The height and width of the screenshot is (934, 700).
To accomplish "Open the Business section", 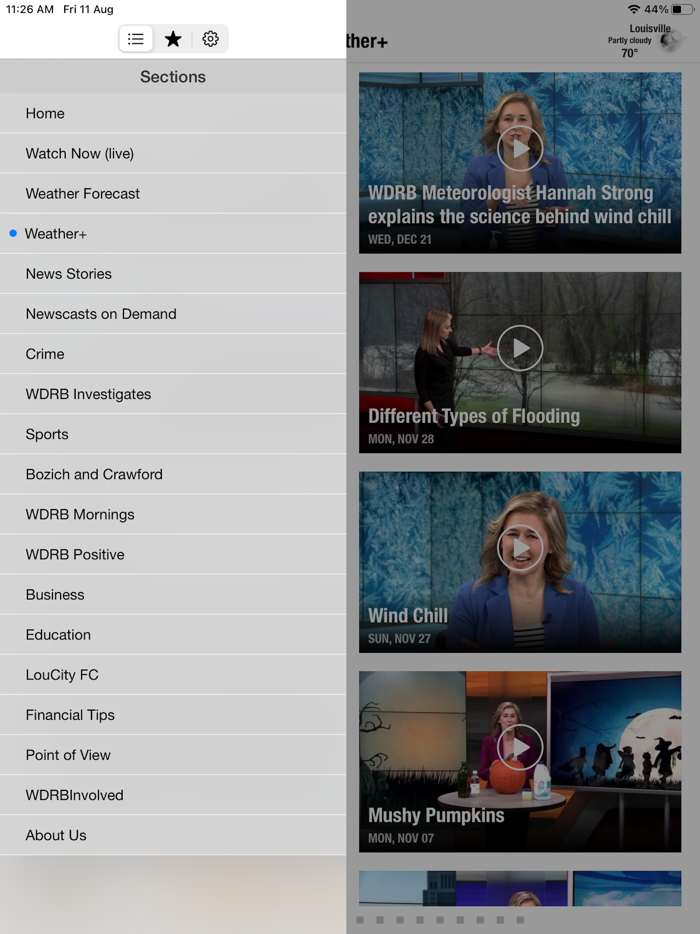I will tap(173, 594).
